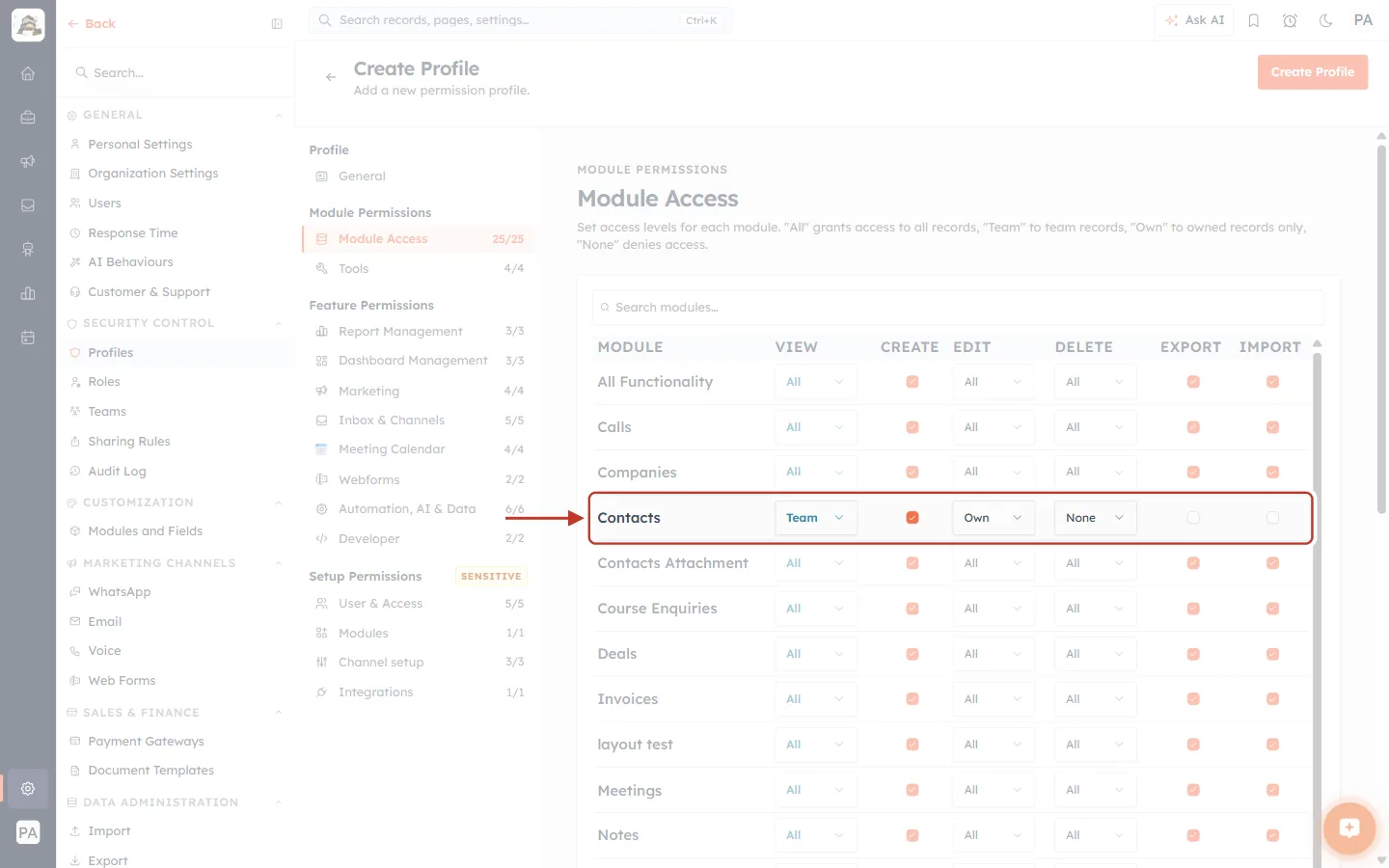Screen dimensions: 1389x868
Task: Open the Edit dropdown for Contacts
Action: (994, 518)
